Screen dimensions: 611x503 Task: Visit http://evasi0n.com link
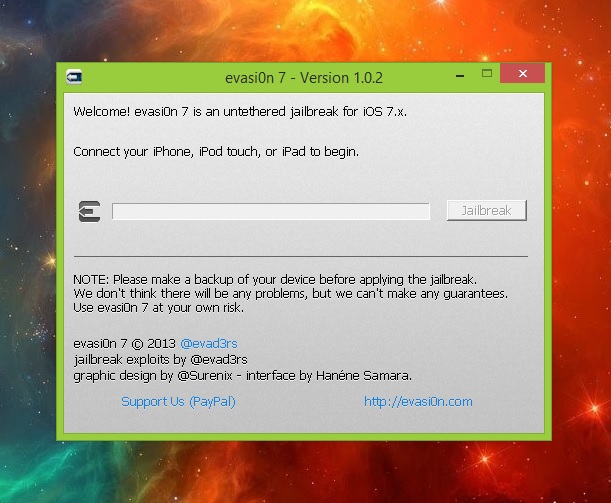(418, 401)
